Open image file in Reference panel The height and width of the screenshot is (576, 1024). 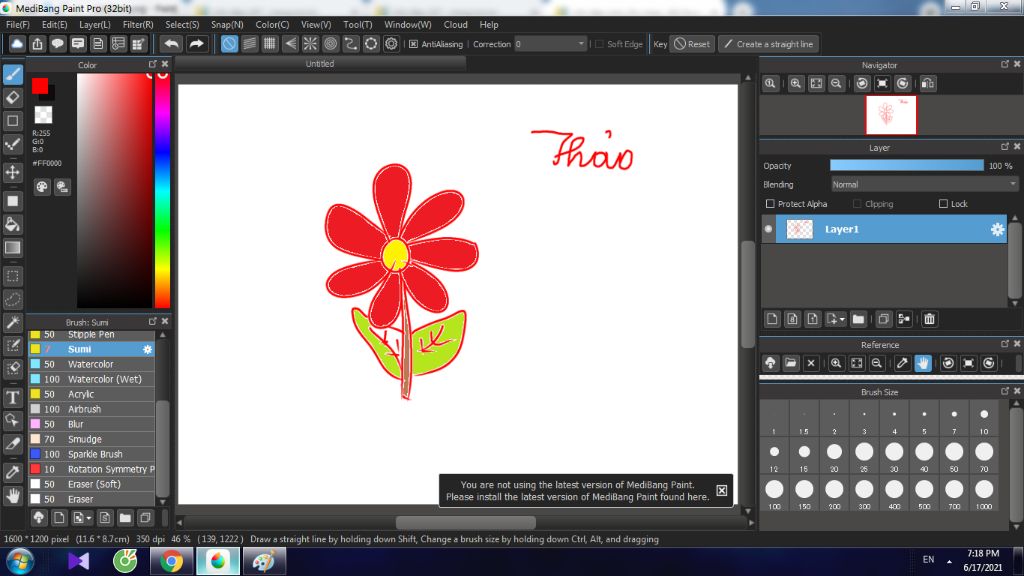[791, 363]
